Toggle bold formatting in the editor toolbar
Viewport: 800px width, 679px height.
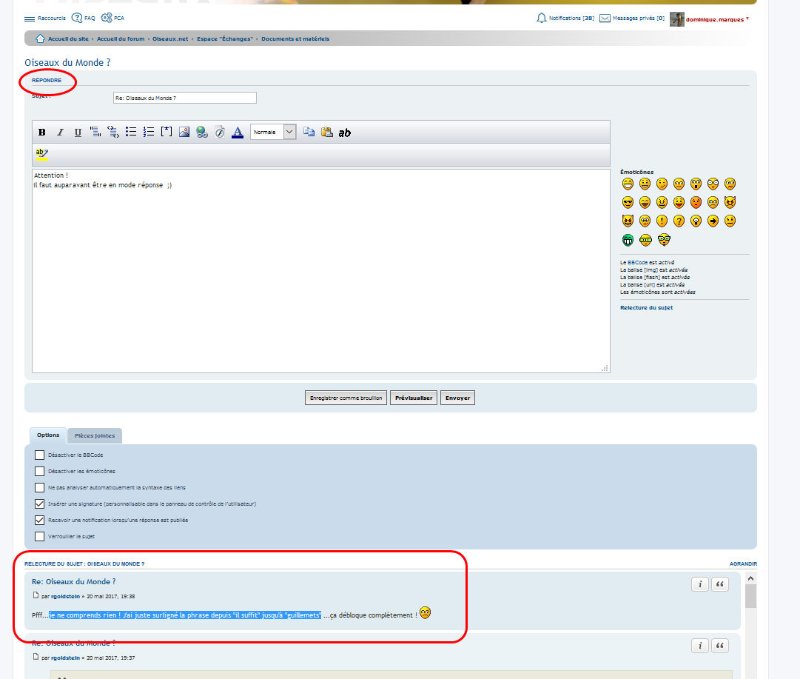pos(42,132)
